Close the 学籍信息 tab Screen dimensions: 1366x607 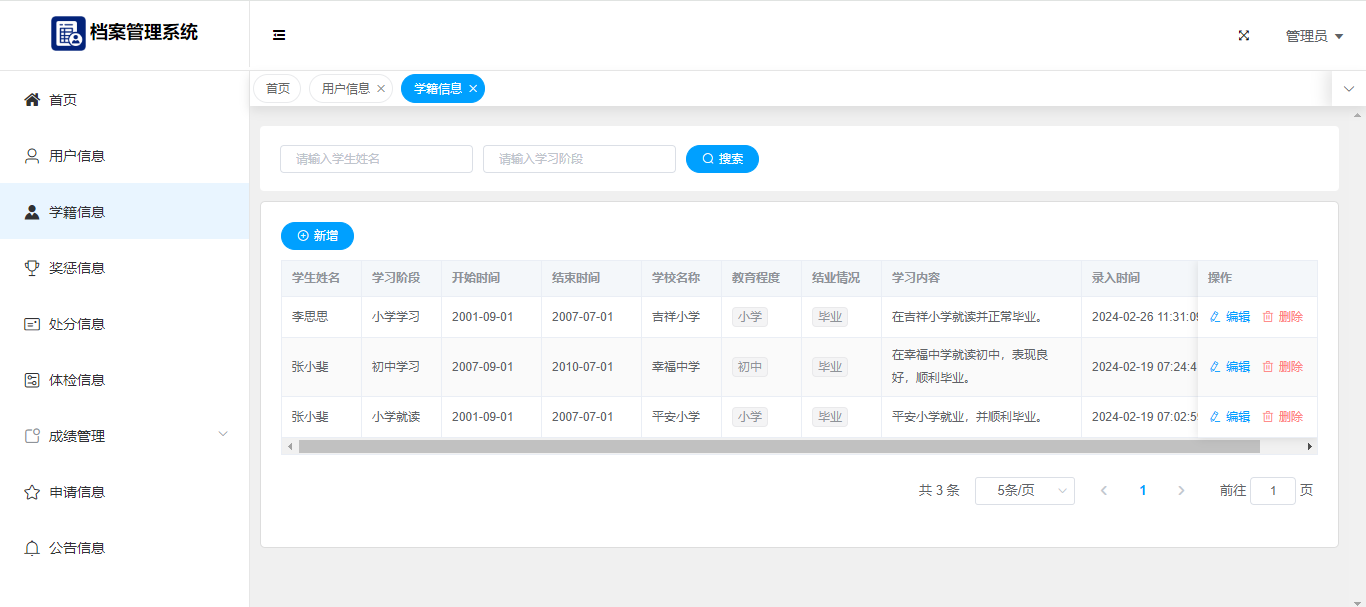click(x=473, y=89)
